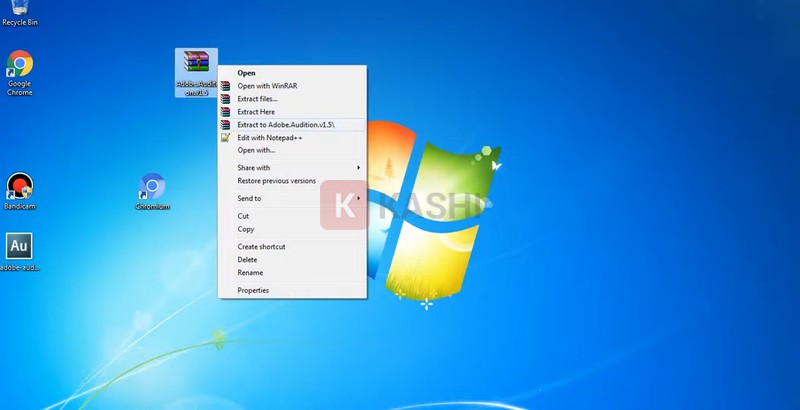Viewport: 800px width, 410px height.
Task: Click Copy in the context menu
Action: 246,229
